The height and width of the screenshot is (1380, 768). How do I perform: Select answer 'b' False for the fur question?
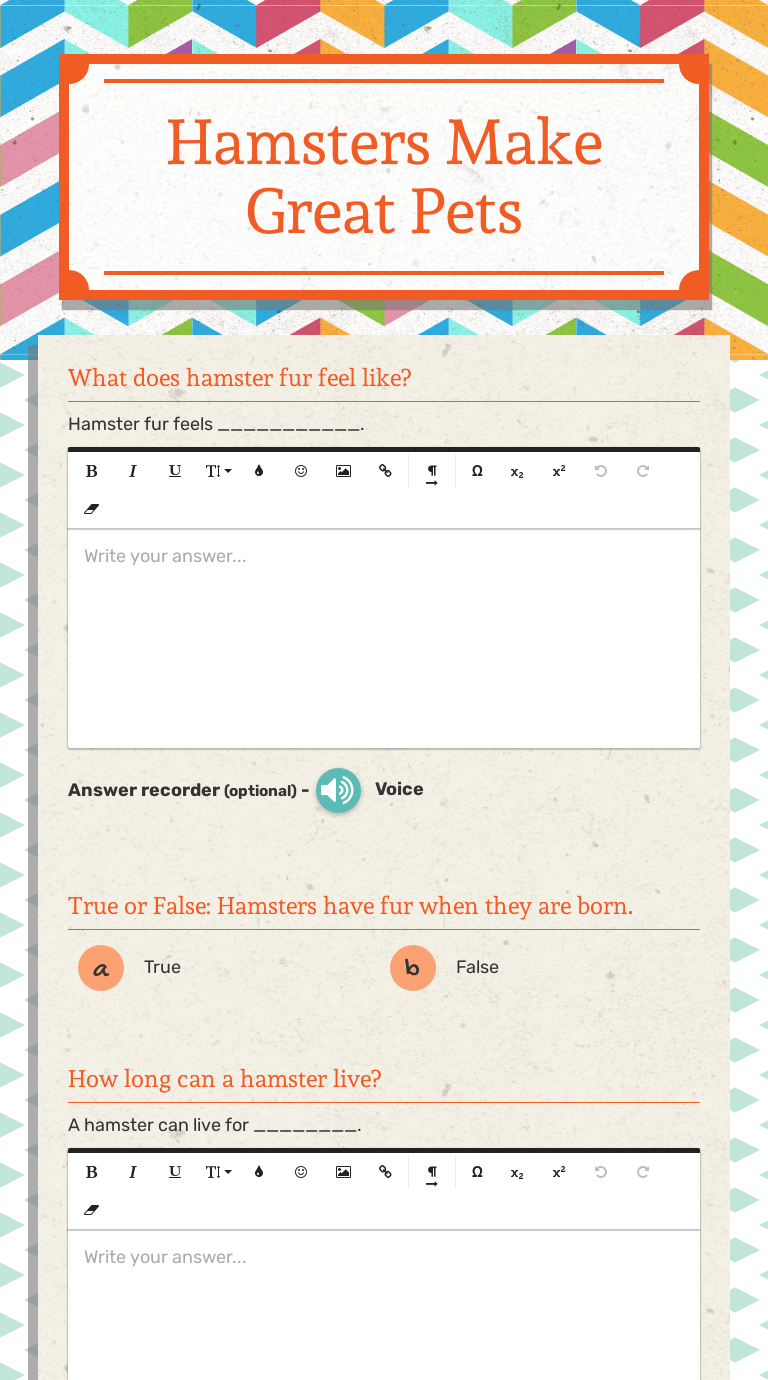click(413, 967)
